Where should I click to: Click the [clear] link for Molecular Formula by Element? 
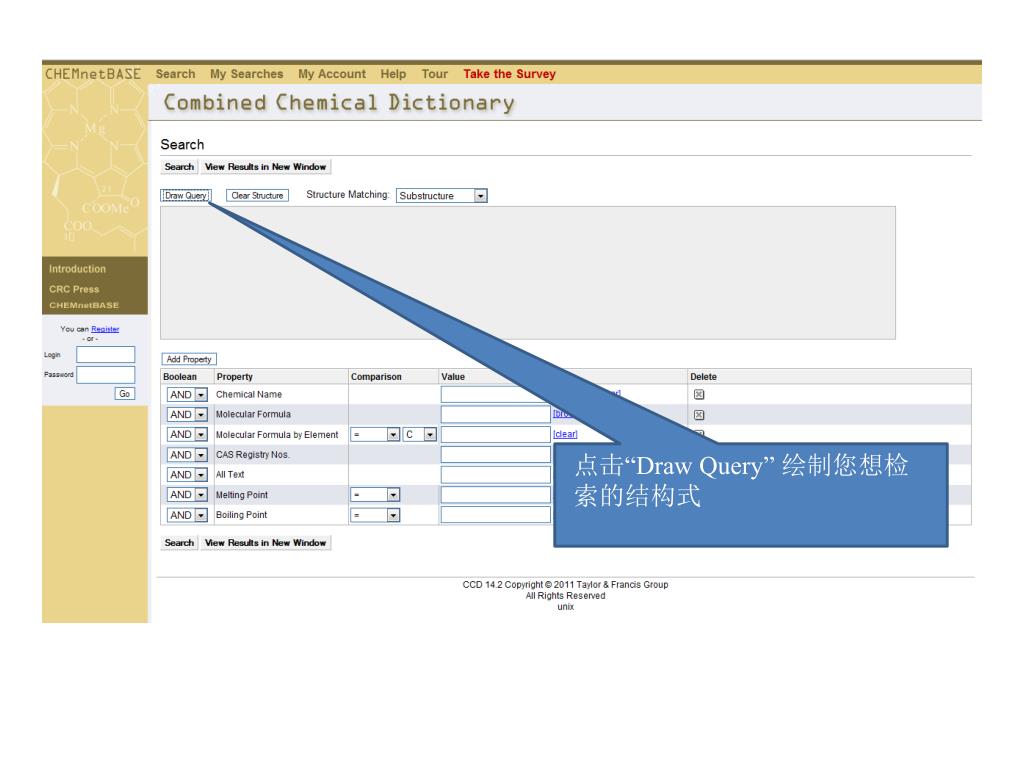tap(565, 434)
